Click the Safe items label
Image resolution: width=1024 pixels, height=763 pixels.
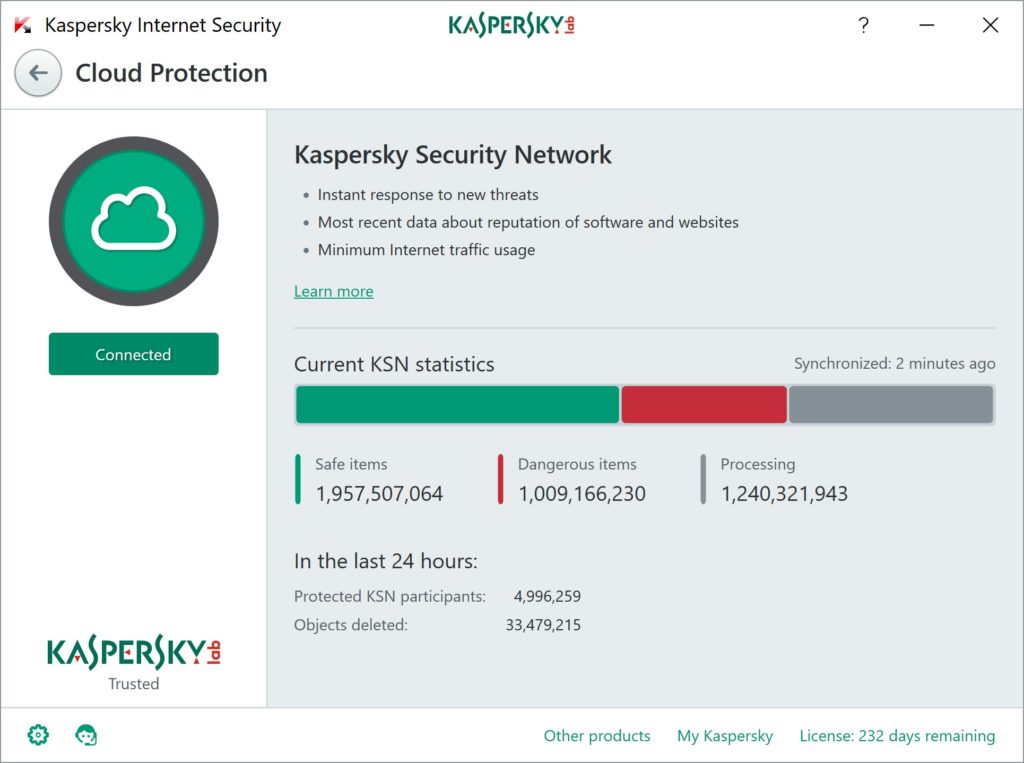(351, 464)
